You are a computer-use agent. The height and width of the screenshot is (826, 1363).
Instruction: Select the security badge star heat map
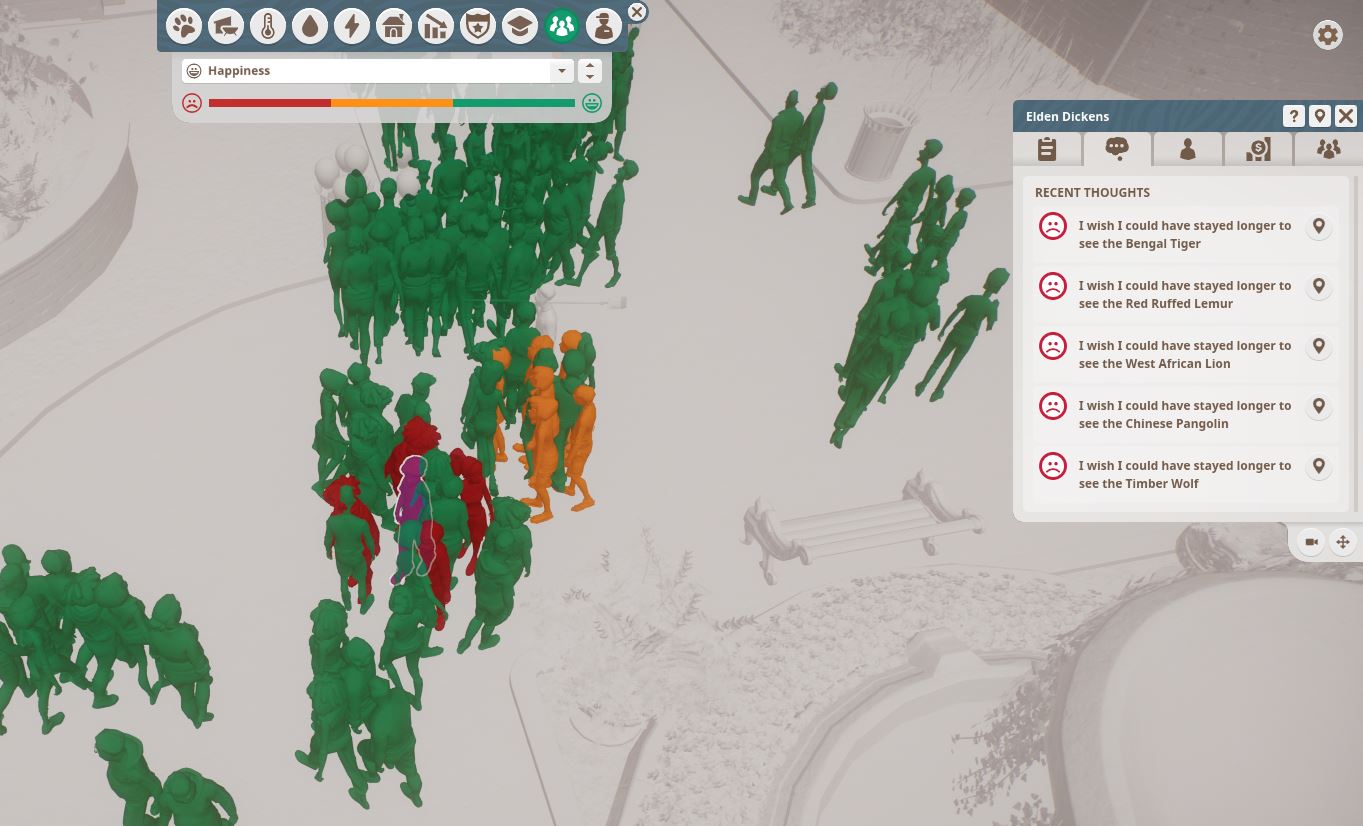point(478,26)
